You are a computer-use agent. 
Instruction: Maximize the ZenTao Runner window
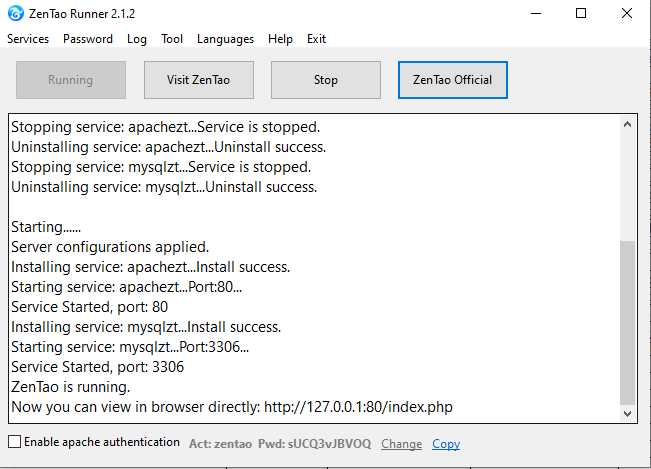(582, 13)
